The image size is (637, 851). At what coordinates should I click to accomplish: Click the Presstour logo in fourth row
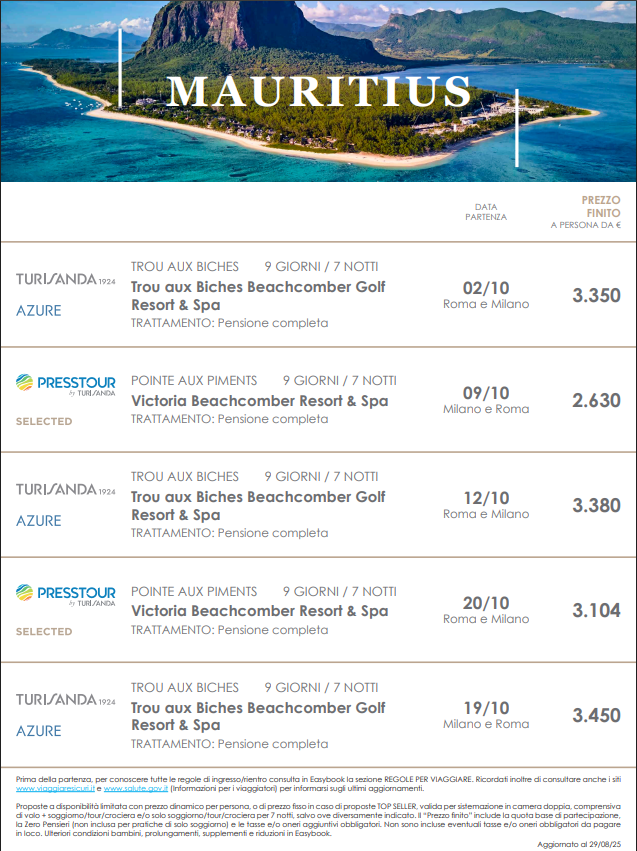point(66,595)
